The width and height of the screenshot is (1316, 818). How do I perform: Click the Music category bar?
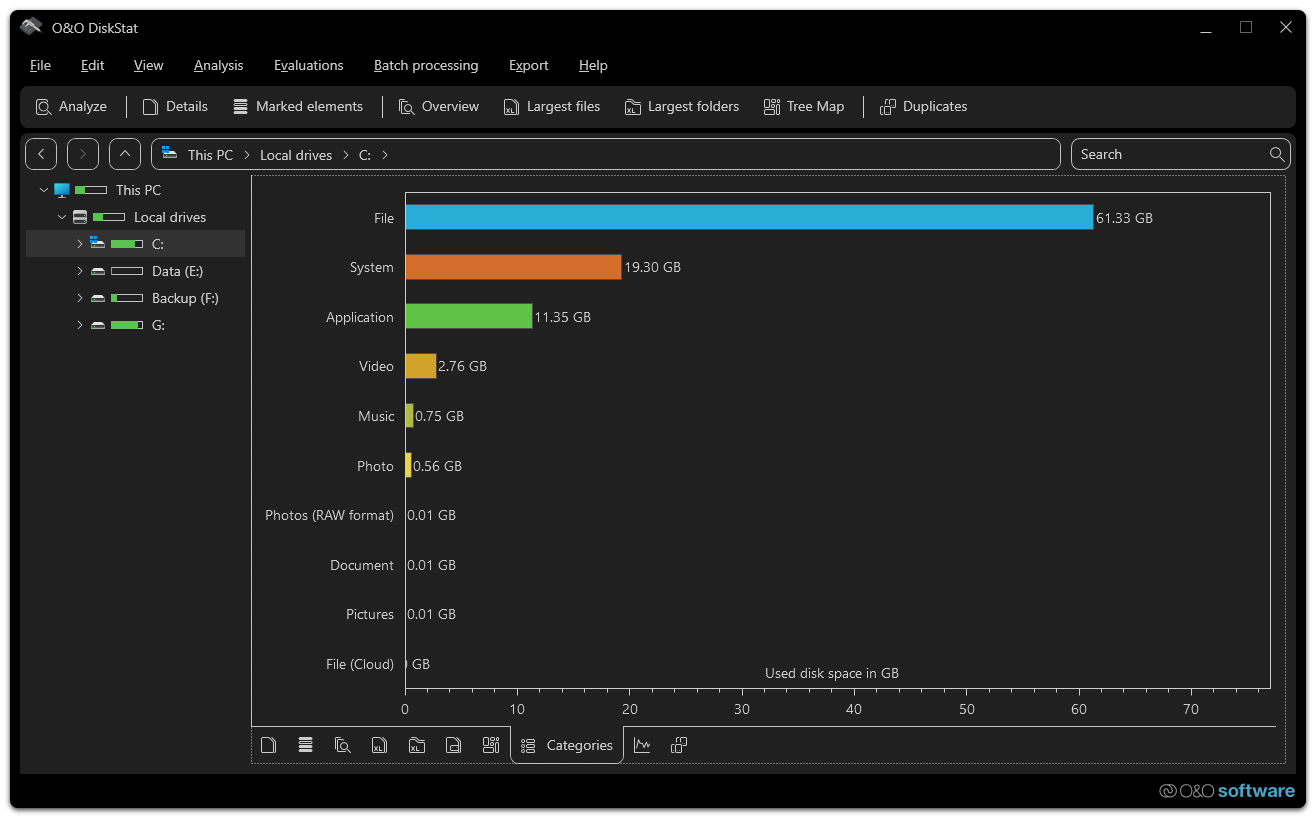point(409,416)
